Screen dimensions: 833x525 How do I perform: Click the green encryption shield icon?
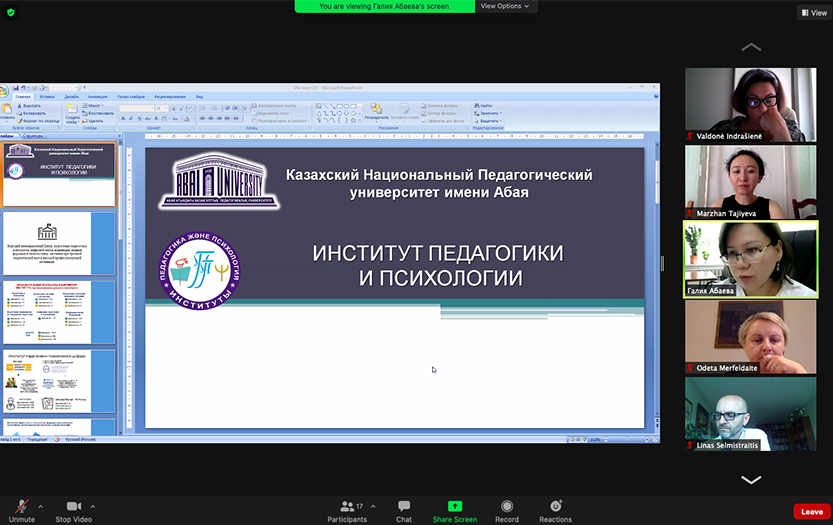pyautogui.click(x=11, y=12)
